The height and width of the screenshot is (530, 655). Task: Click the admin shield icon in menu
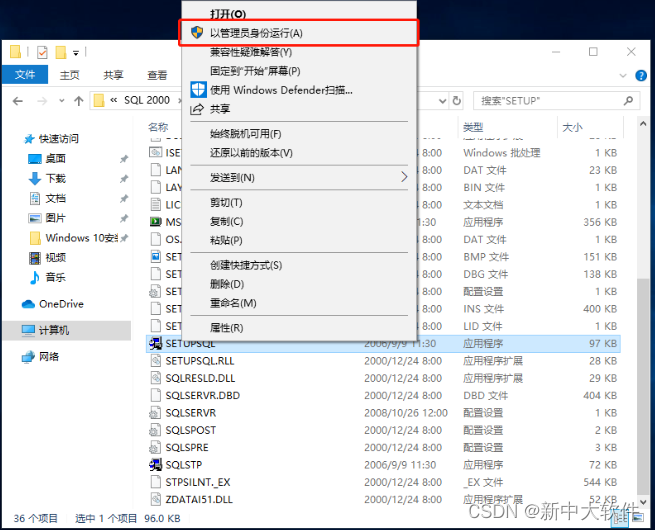point(197,33)
